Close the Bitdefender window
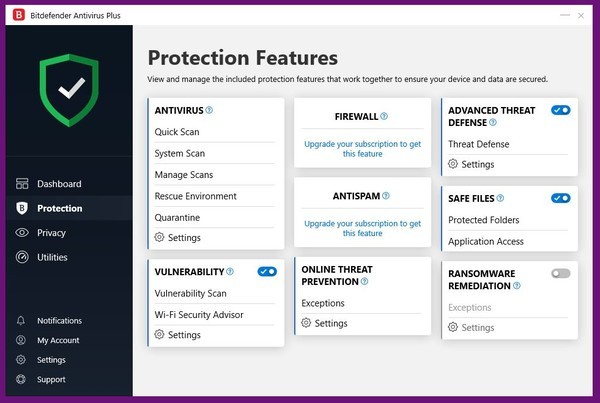Screen dimensions: 600x403 (x=581, y=16)
